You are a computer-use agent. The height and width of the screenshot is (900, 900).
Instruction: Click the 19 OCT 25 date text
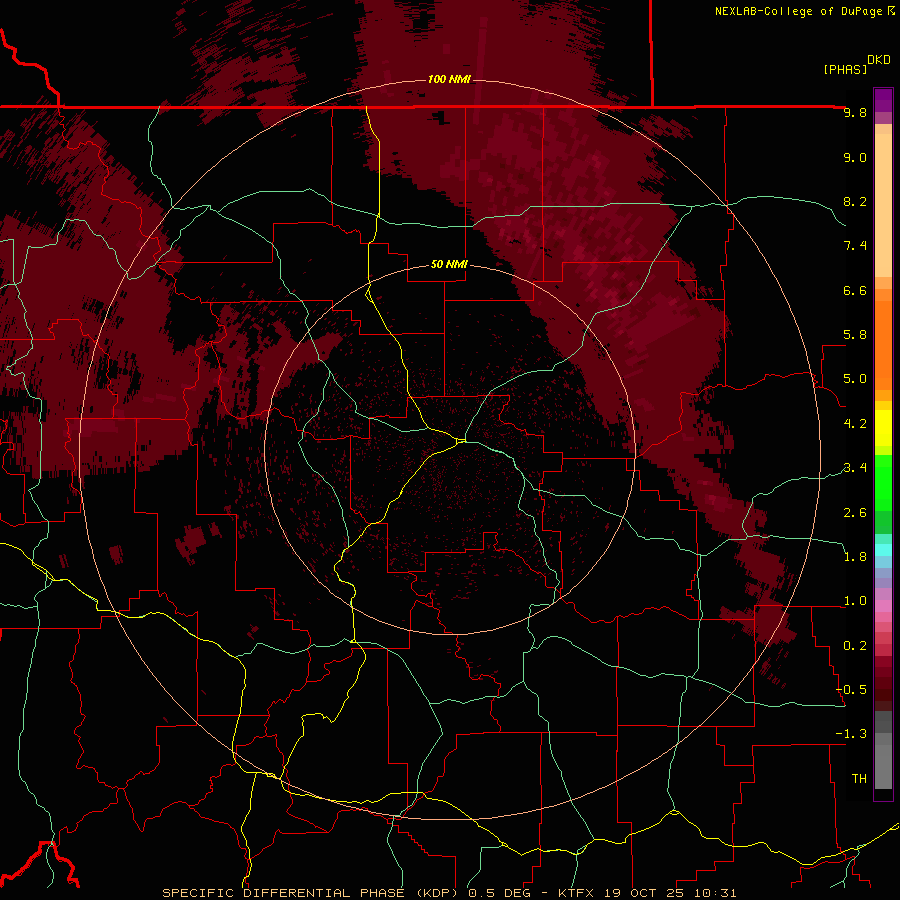(642, 893)
